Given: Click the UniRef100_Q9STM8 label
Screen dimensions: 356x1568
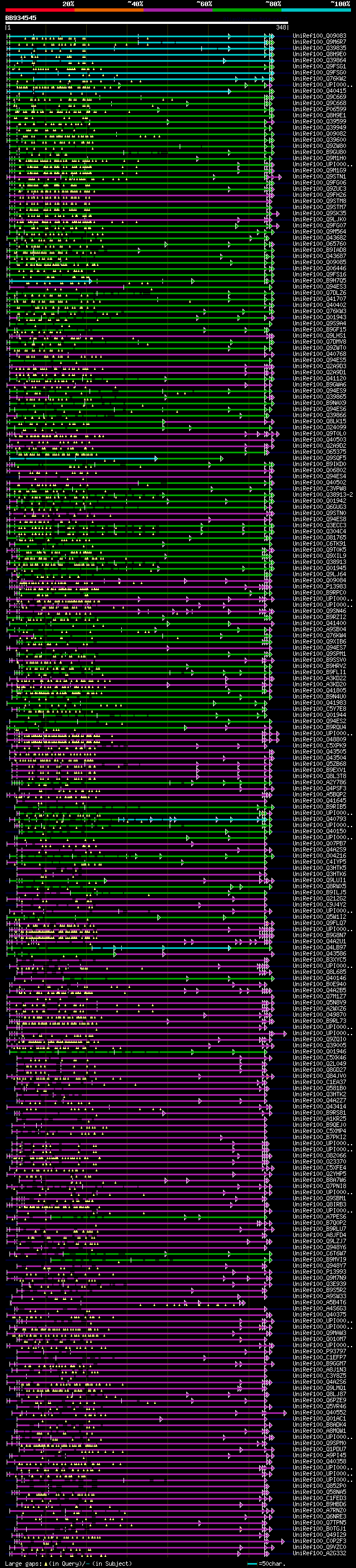Looking at the screenshot, I should [x=319, y=201].
